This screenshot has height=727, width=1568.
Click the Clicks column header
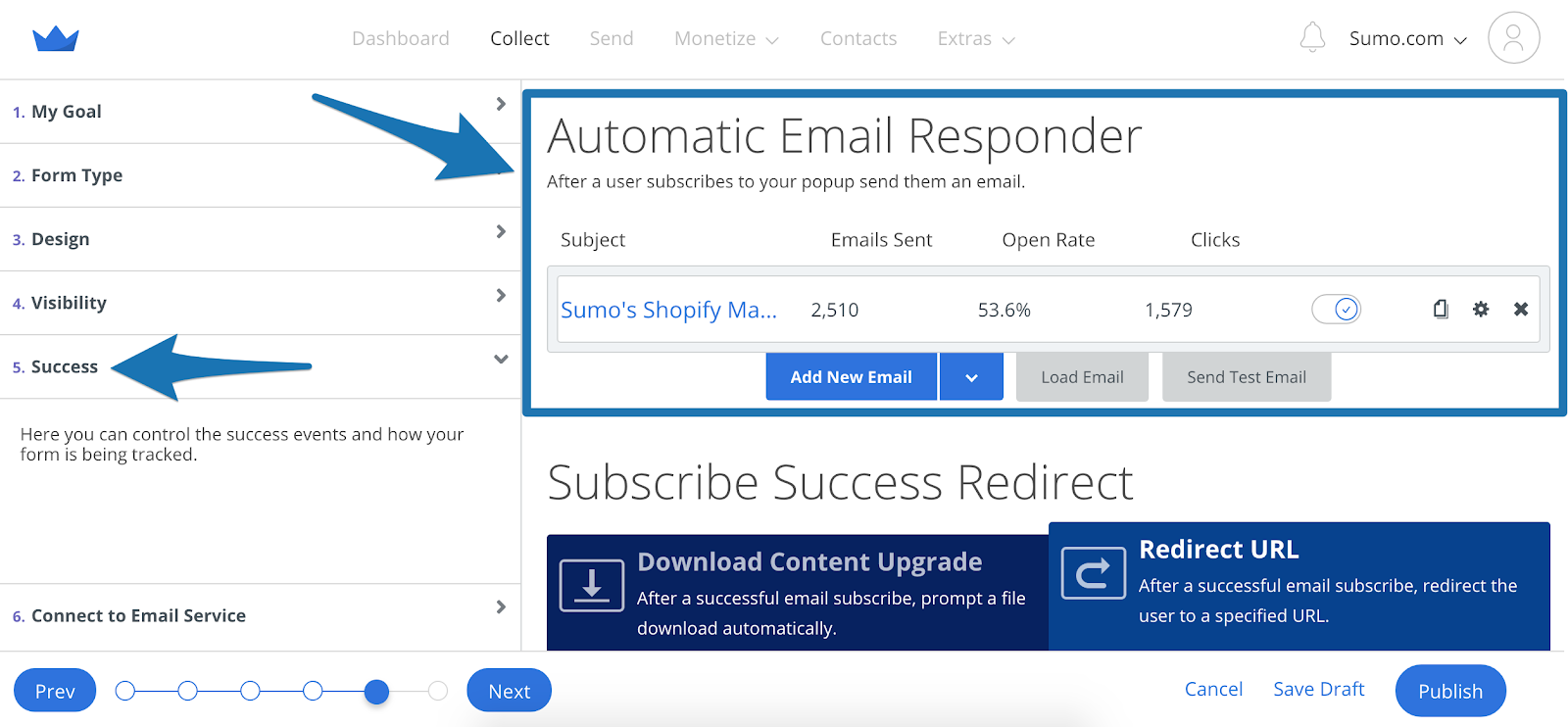(1215, 240)
